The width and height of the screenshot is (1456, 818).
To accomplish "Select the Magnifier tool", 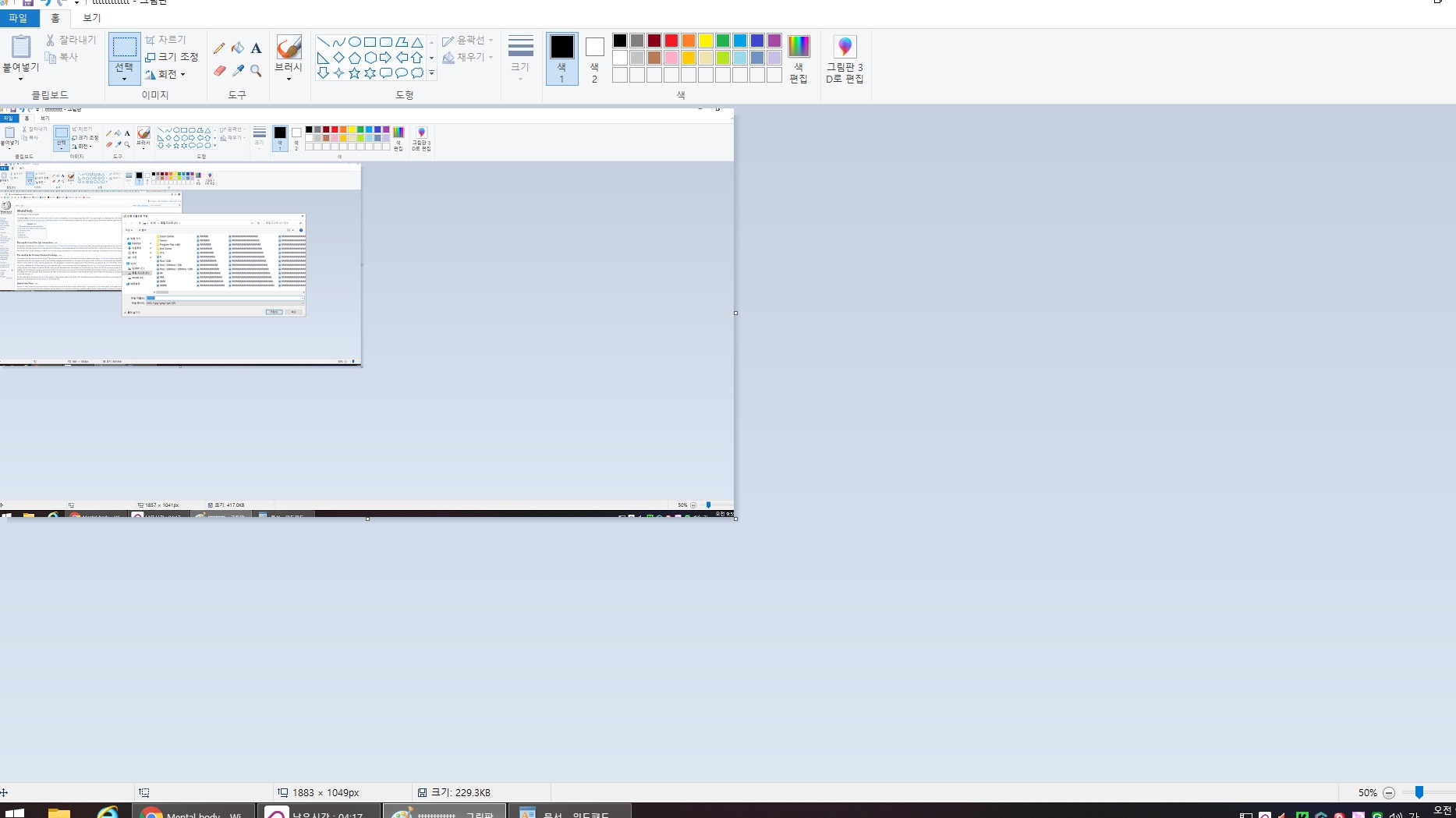I will (x=256, y=71).
